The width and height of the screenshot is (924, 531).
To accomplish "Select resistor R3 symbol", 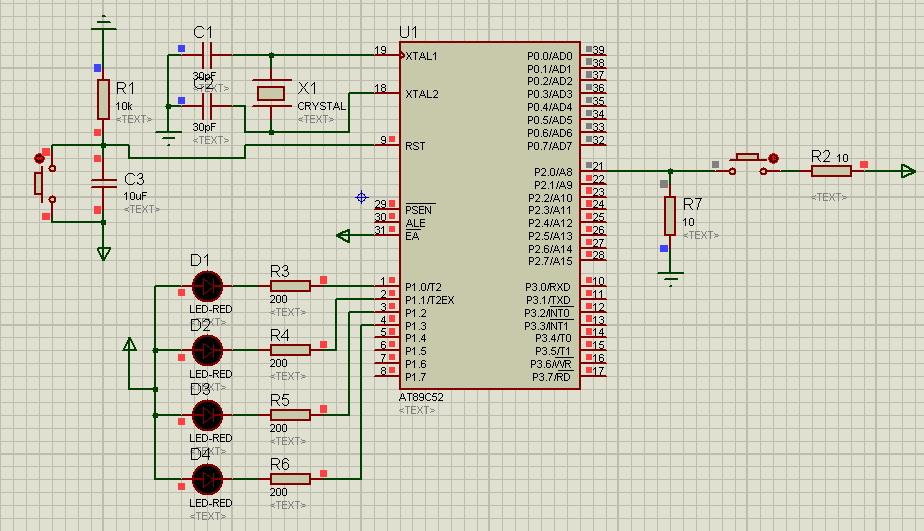I will [x=290, y=286].
